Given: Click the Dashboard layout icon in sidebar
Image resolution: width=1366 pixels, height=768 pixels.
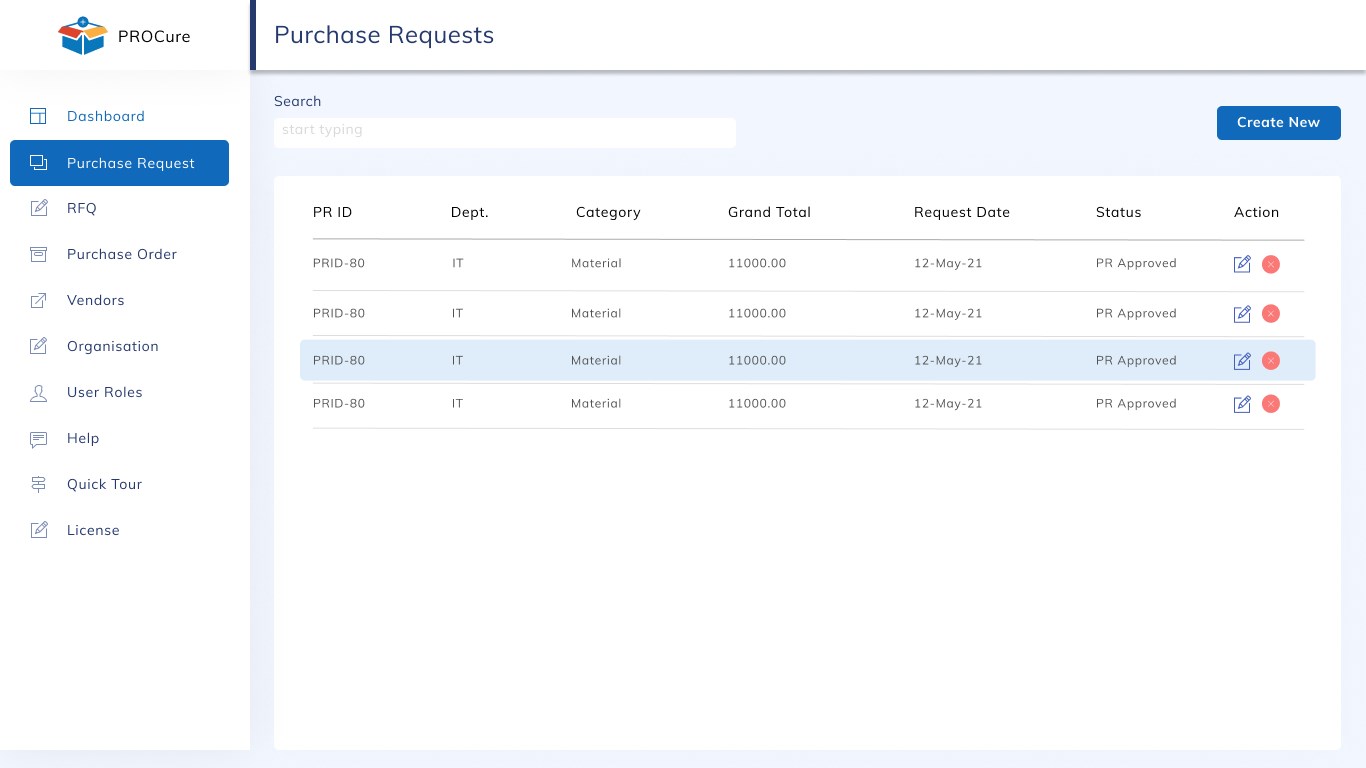Looking at the screenshot, I should (x=38, y=116).
